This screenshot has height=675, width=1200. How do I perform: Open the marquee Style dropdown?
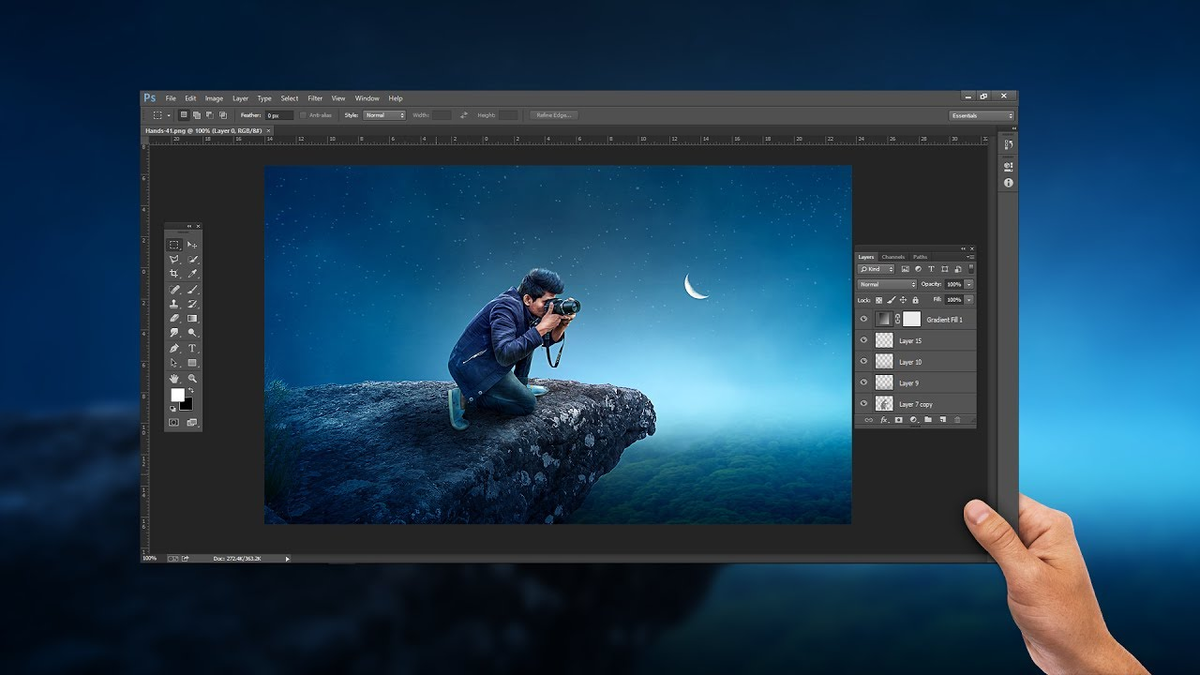(385, 115)
